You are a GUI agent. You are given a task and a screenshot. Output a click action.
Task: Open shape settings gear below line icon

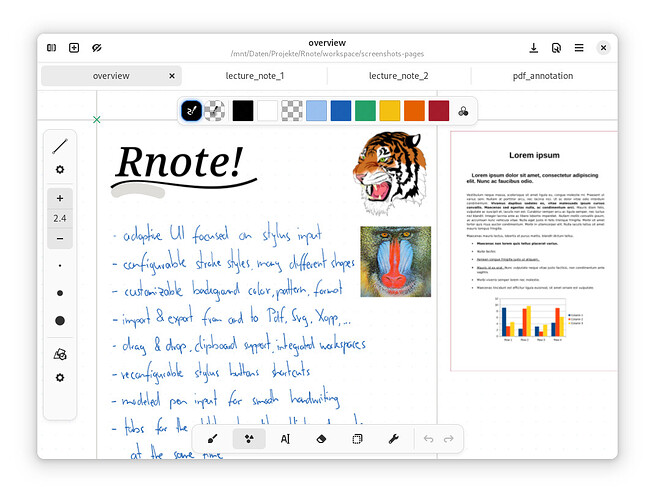(x=60, y=170)
